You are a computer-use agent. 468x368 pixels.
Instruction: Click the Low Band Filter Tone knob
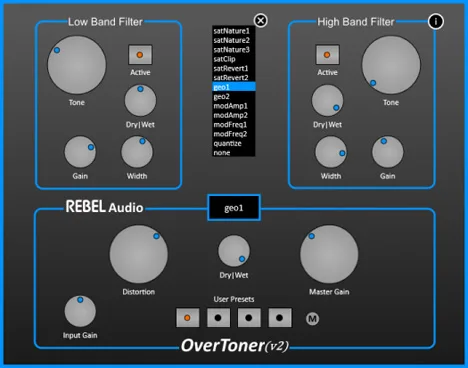pyautogui.click(x=77, y=65)
